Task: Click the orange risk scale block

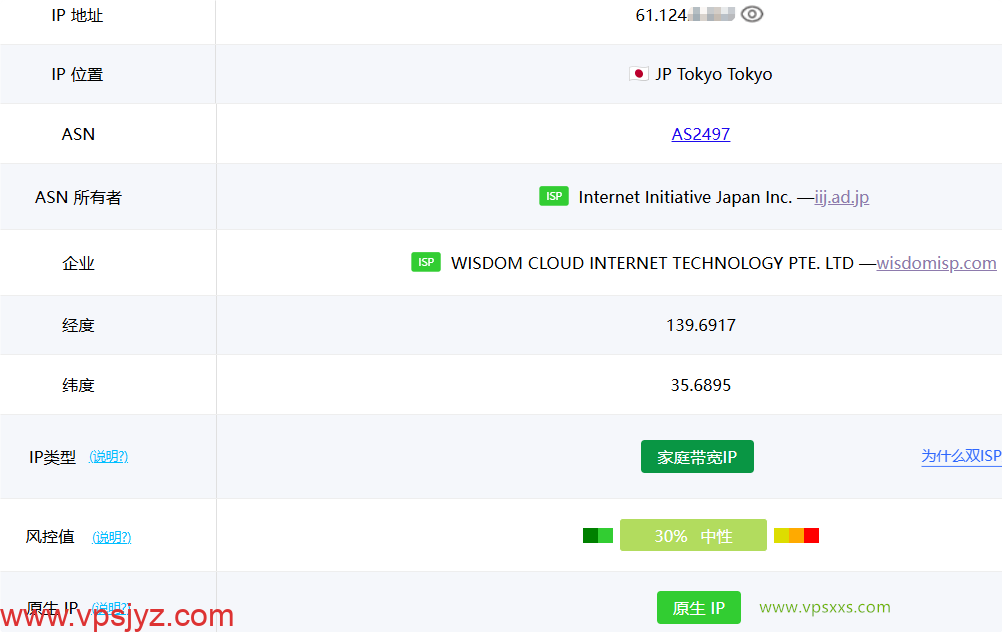Action: point(796,536)
